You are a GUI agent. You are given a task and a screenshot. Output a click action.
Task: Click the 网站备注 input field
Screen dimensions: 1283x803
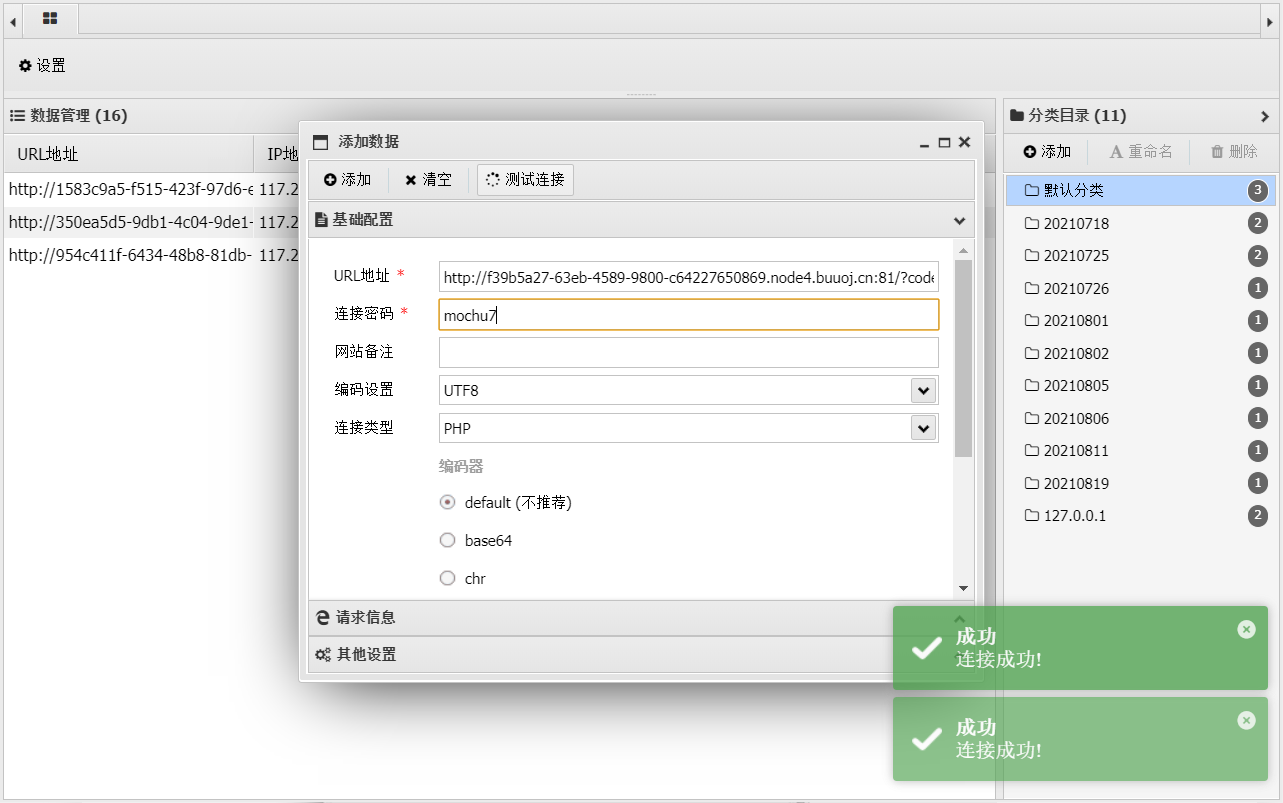(688, 352)
